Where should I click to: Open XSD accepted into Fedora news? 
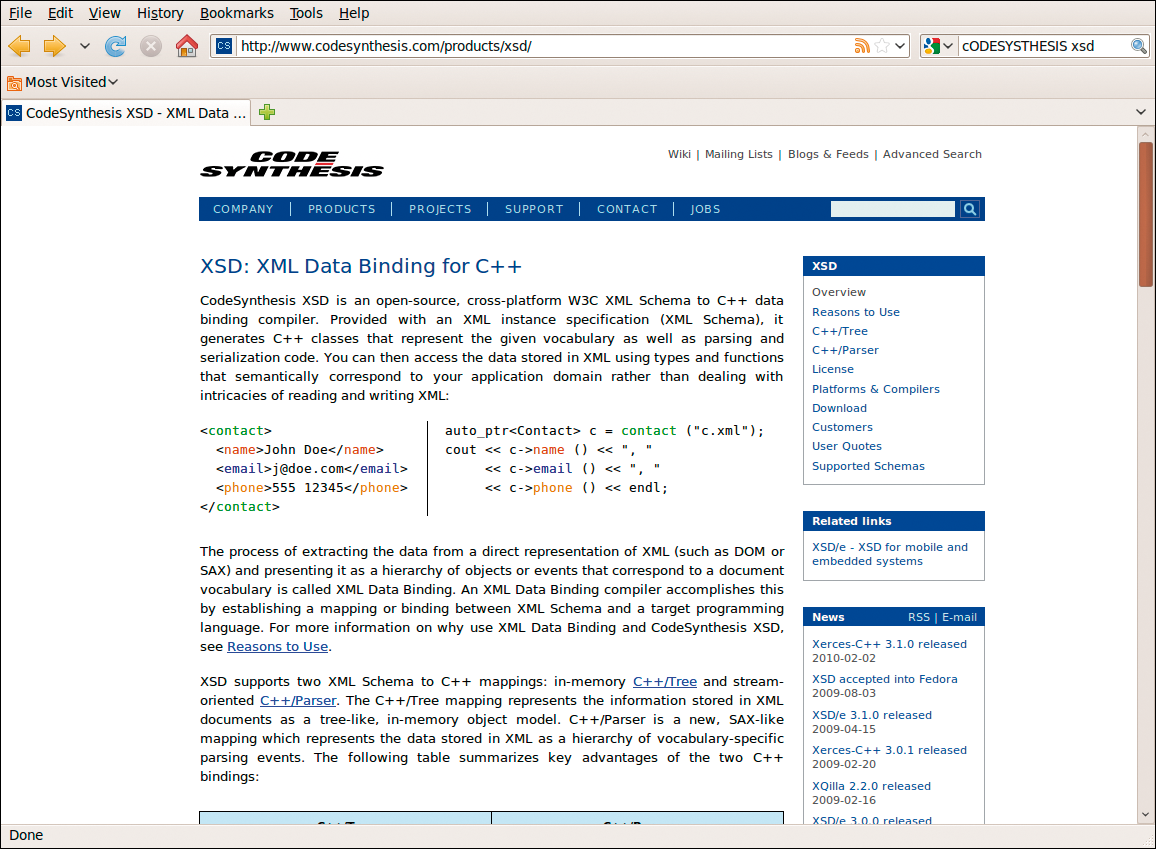[885, 679]
